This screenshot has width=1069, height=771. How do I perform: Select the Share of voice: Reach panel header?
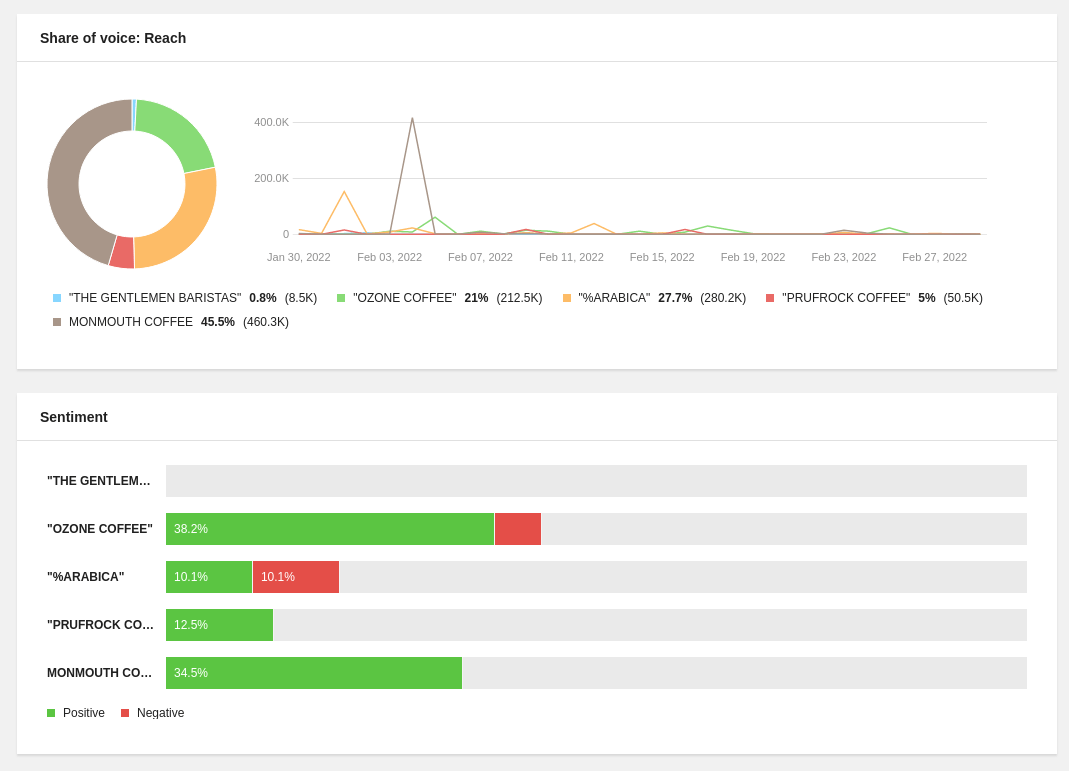coord(113,38)
